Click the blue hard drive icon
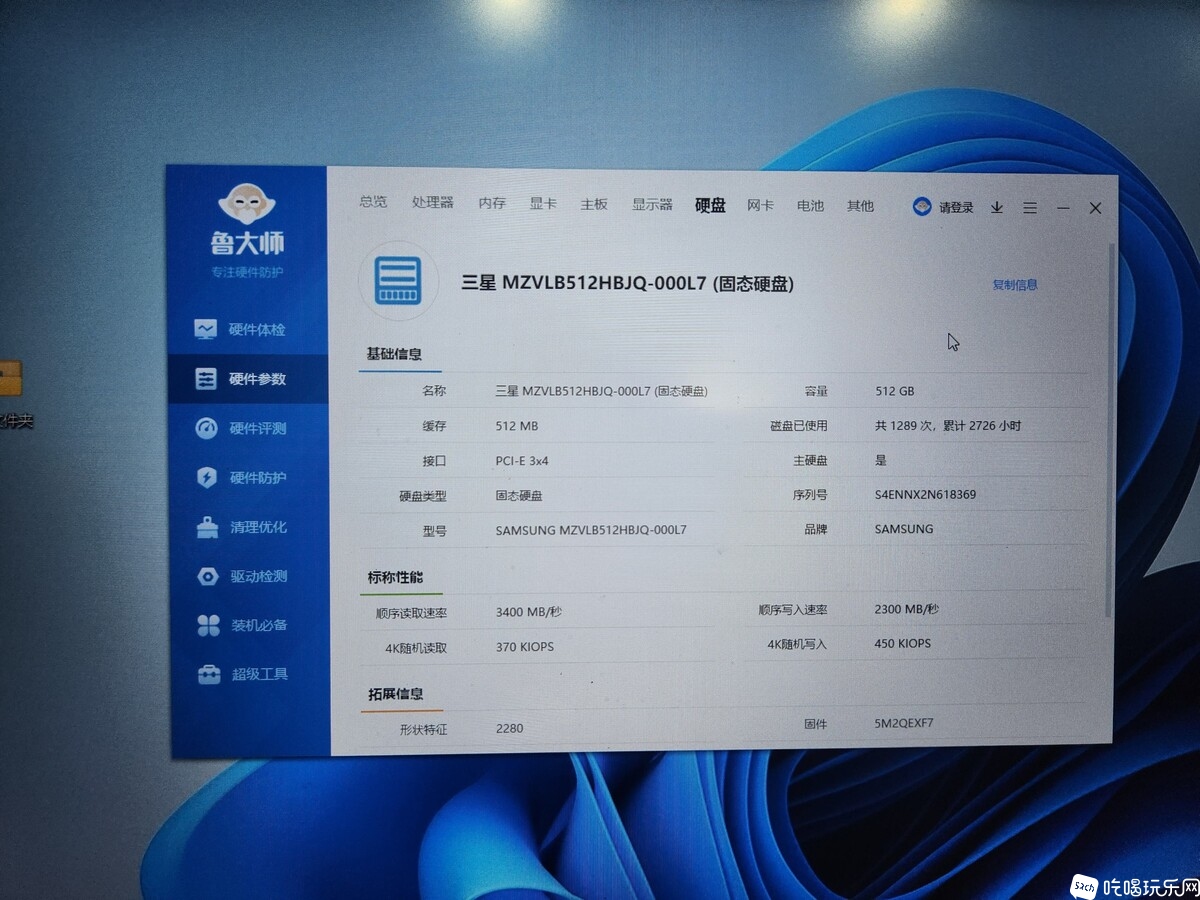This screenshot has height=900, width=1200. [398, 281]
